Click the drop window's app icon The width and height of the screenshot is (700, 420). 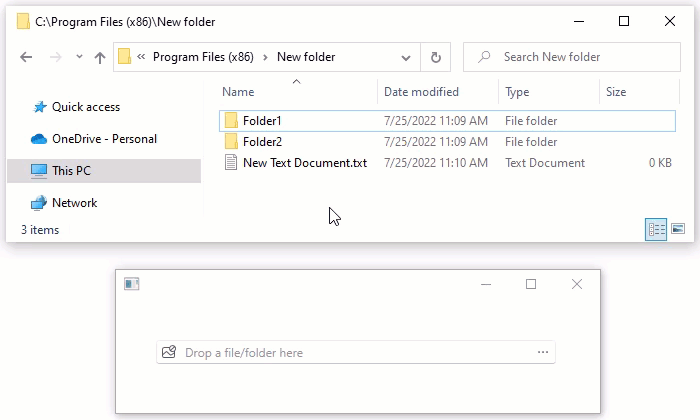click(x=132, y=284)
